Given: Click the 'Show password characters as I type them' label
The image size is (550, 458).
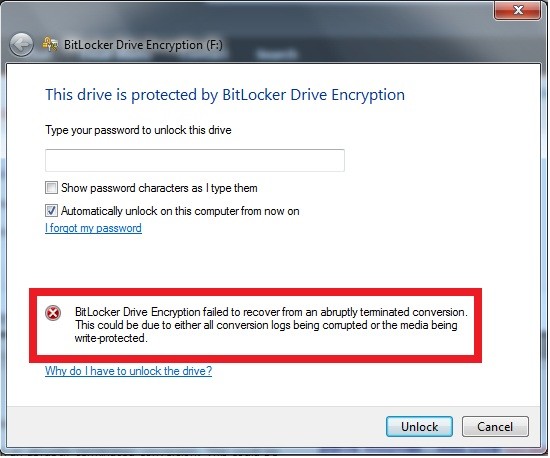Looking at the screenshot, I should click(x=159, y=188).
